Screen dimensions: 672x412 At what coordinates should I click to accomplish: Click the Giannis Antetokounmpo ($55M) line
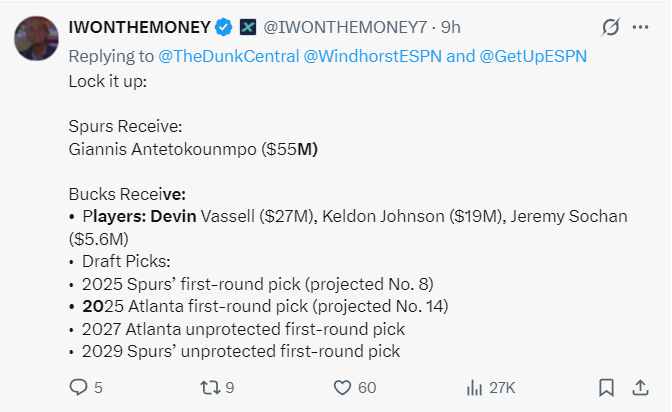point(193,149)
